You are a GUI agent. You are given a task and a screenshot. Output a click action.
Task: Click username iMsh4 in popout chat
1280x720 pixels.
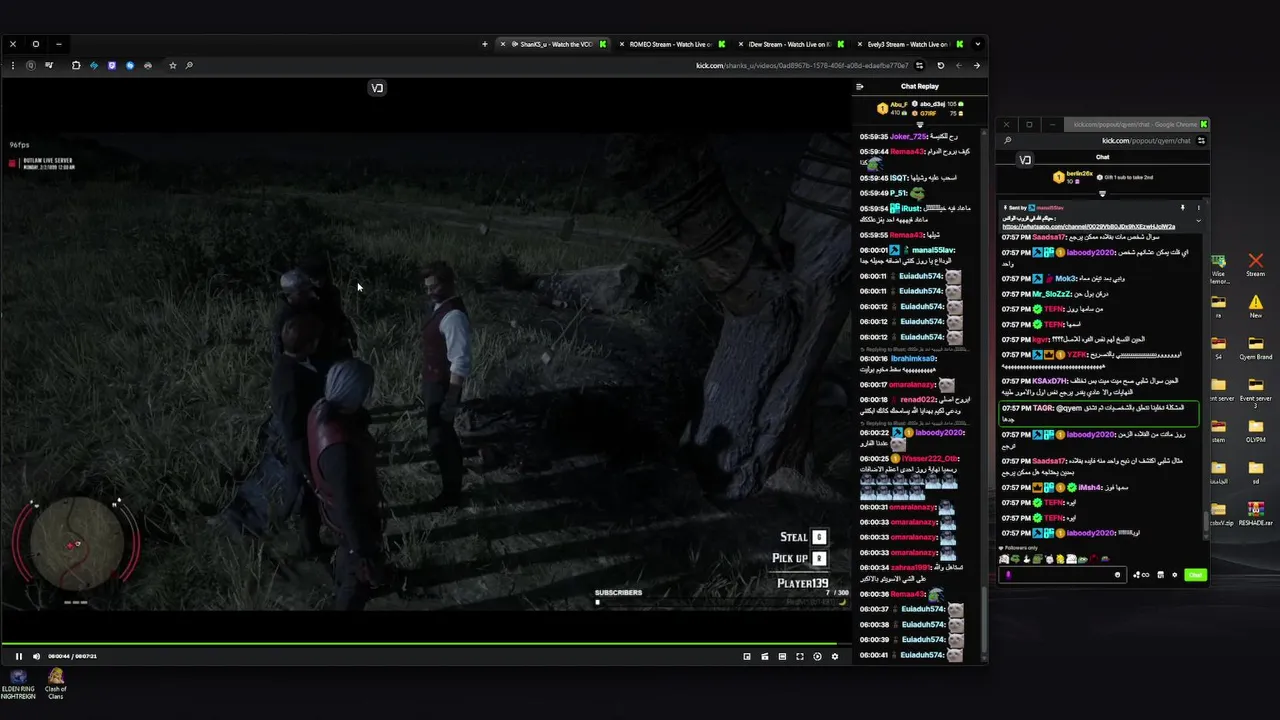click(x=1090, y=487)
